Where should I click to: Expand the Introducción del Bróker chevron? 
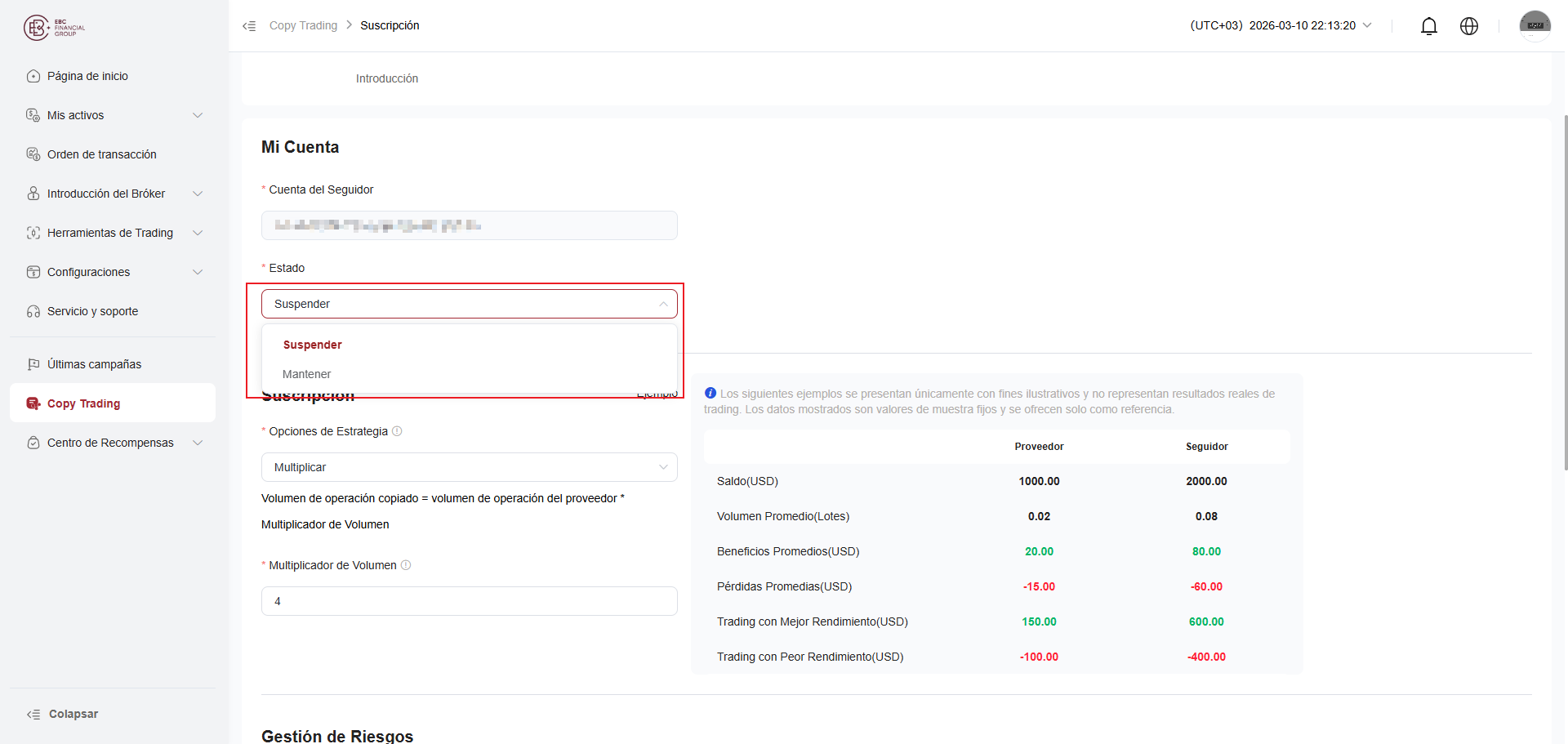pos(198,194)
